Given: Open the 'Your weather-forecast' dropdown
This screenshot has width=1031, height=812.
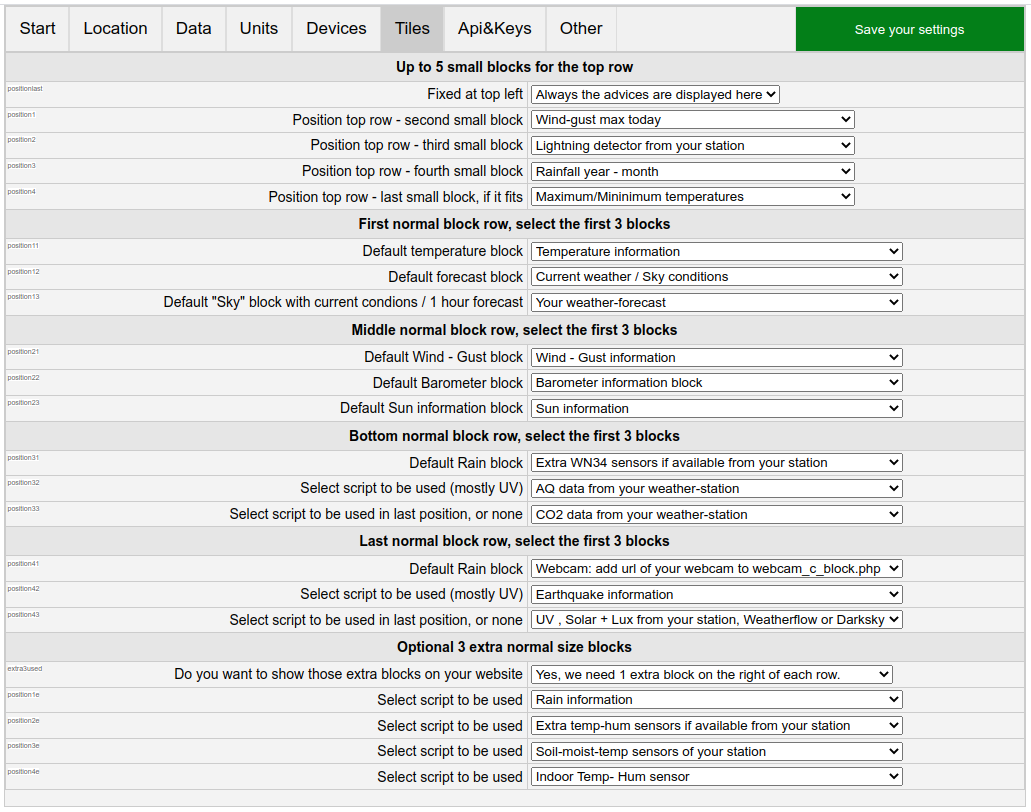Looking at the screenshot, I should (717, 302).
